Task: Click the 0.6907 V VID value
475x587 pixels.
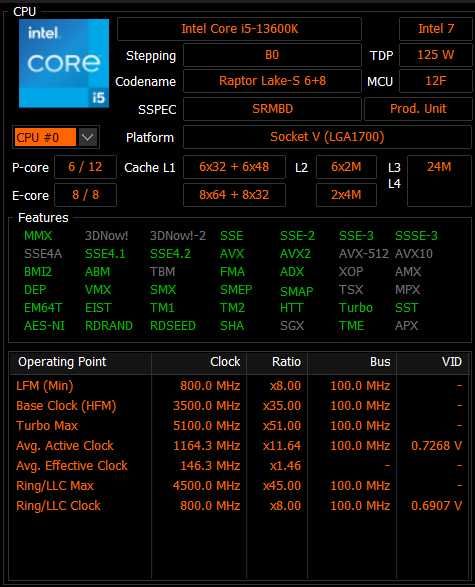Action: tap(436, 506)
